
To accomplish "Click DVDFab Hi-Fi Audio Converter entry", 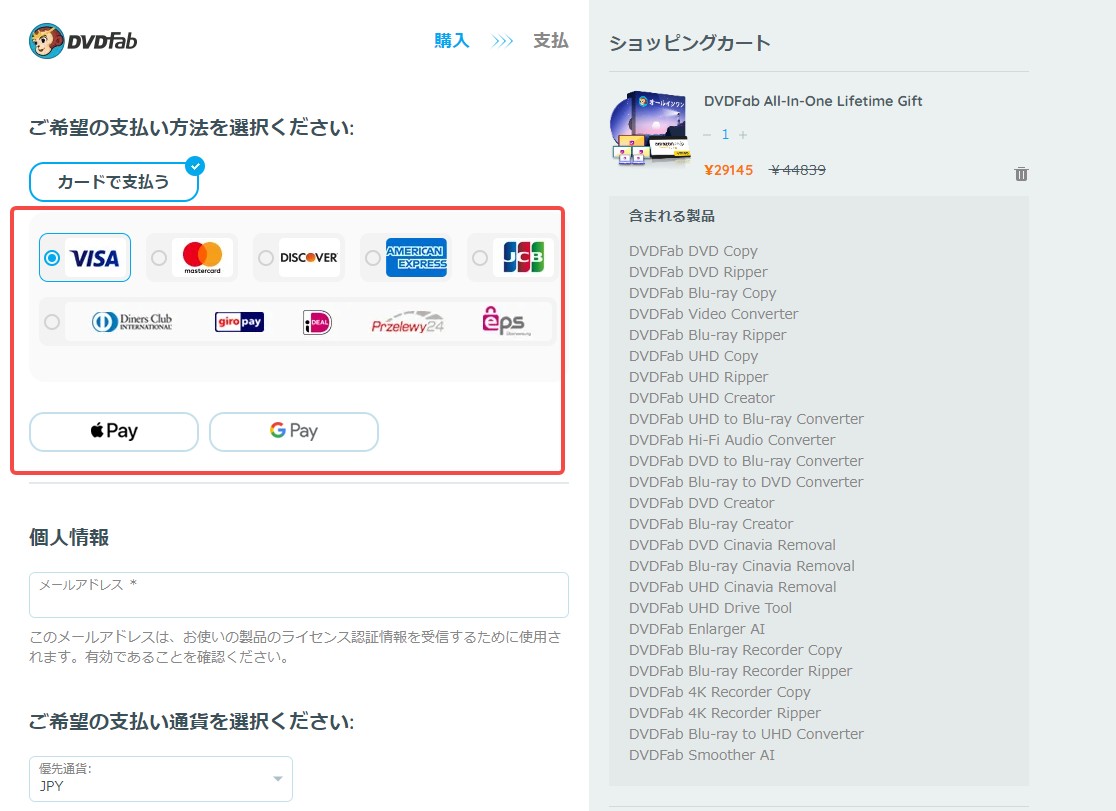I will point(732,440).
